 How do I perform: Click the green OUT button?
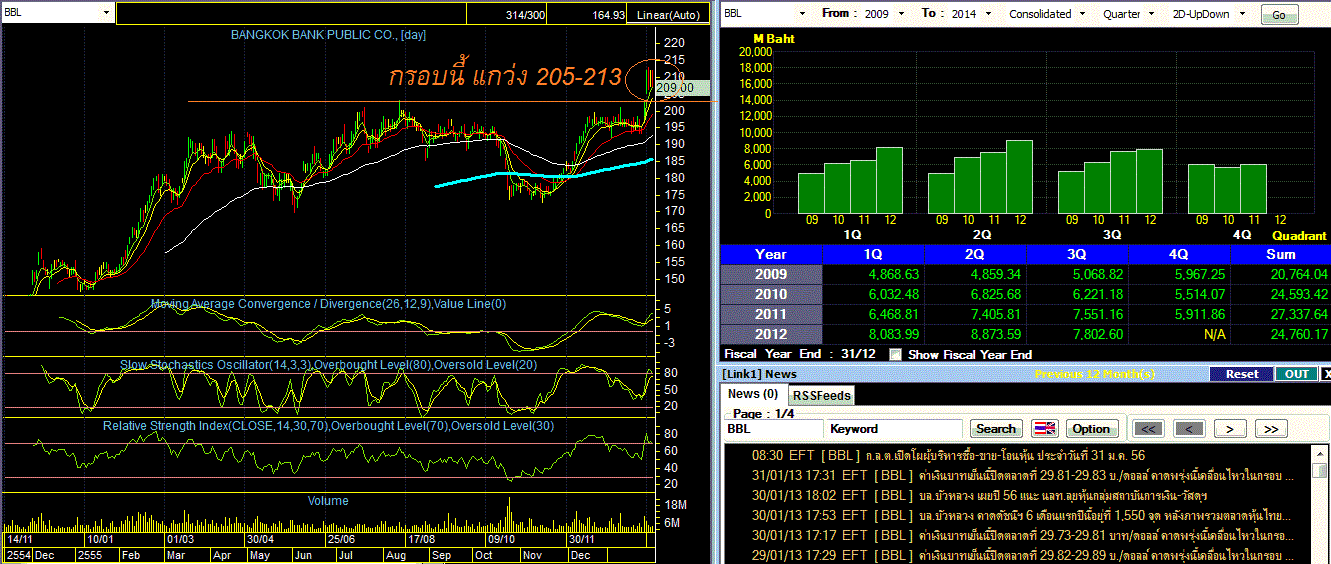1297,374
